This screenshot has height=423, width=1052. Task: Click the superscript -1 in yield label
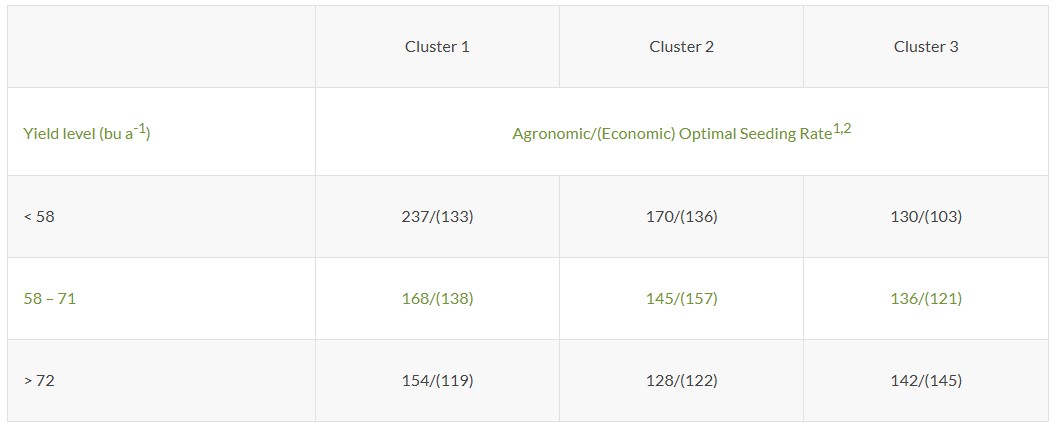point(139,128)
